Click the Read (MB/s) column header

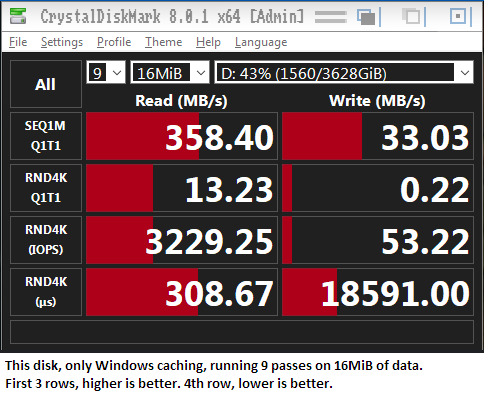(x=181, y=101)
